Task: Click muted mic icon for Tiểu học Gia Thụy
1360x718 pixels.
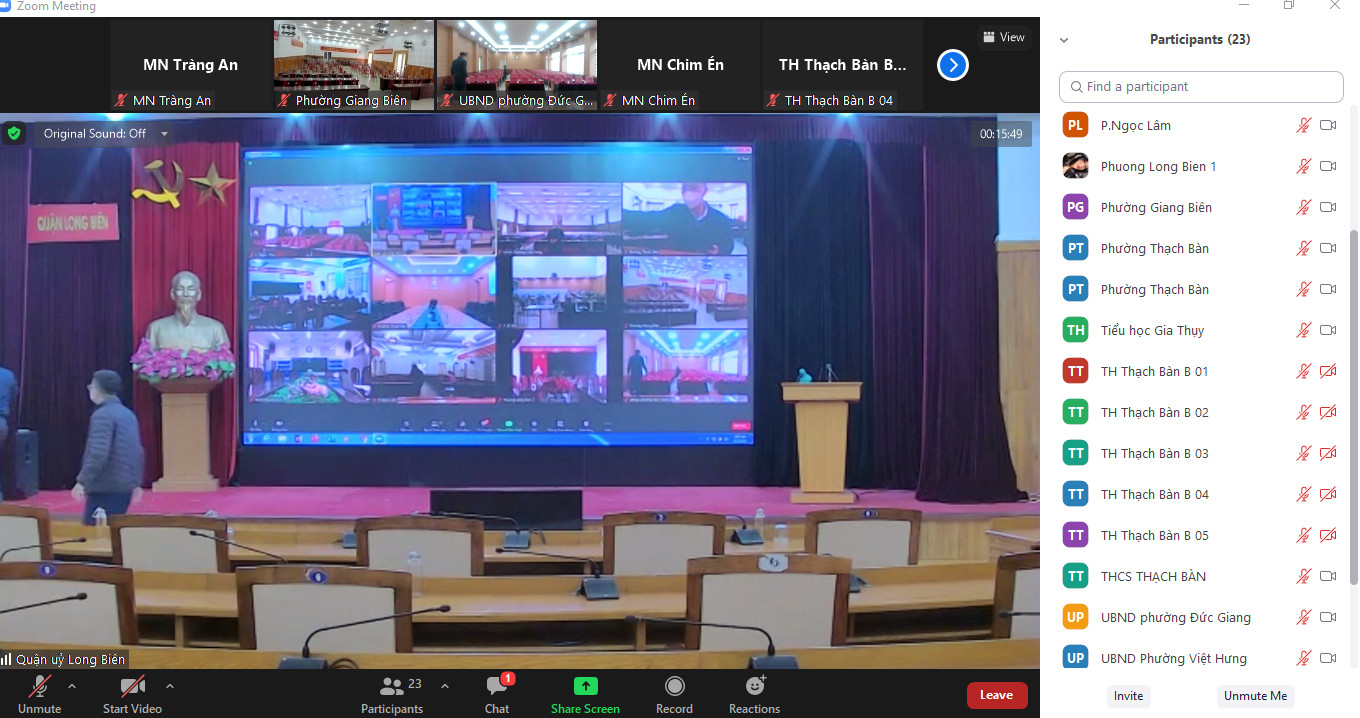Action: (x=1303, y=330)
